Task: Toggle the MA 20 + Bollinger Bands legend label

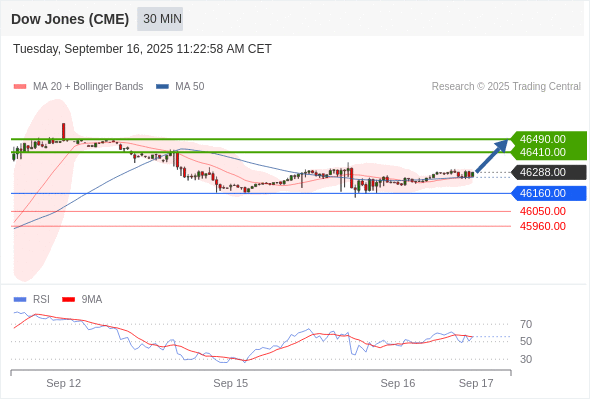Action: click(88, 87)
